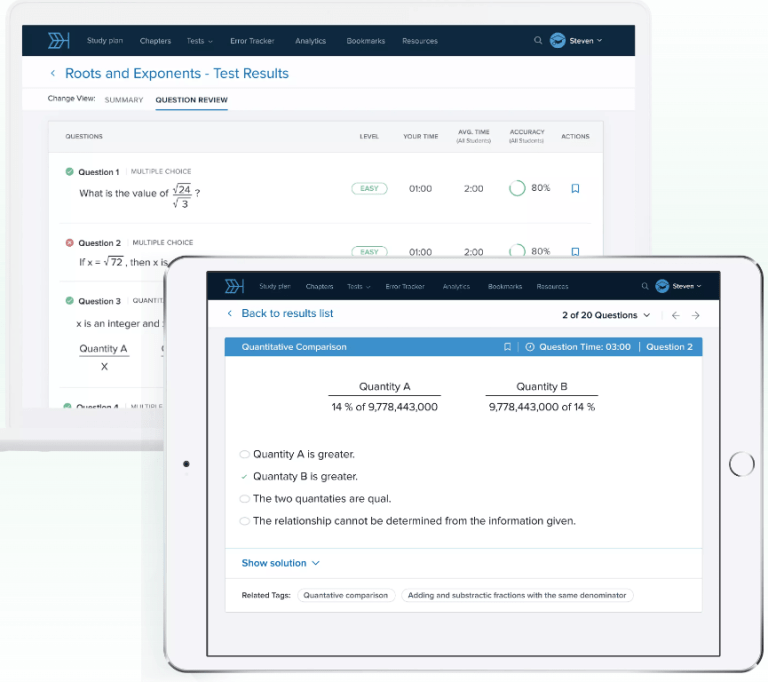Click the logo in the laptop navigation bar

tap(58, 40)
